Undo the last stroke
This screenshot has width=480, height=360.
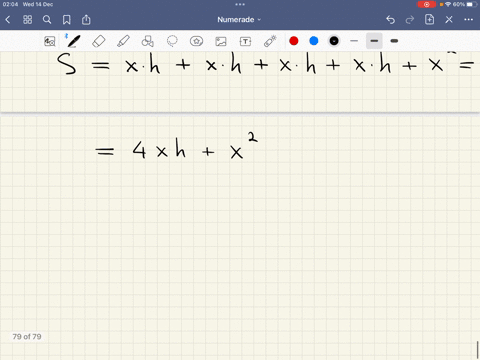[x=390, y=20]
